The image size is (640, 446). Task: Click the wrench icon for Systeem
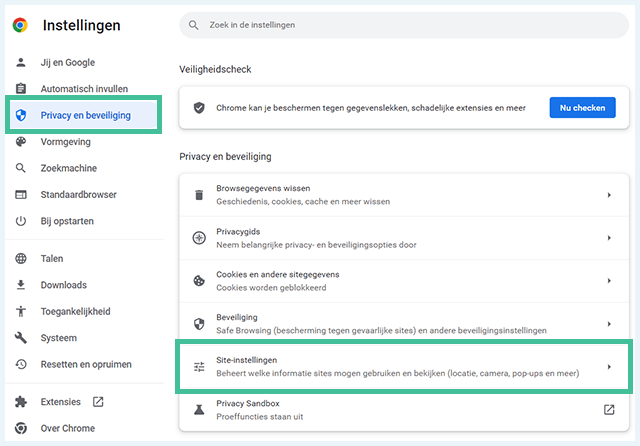(21, 338)
